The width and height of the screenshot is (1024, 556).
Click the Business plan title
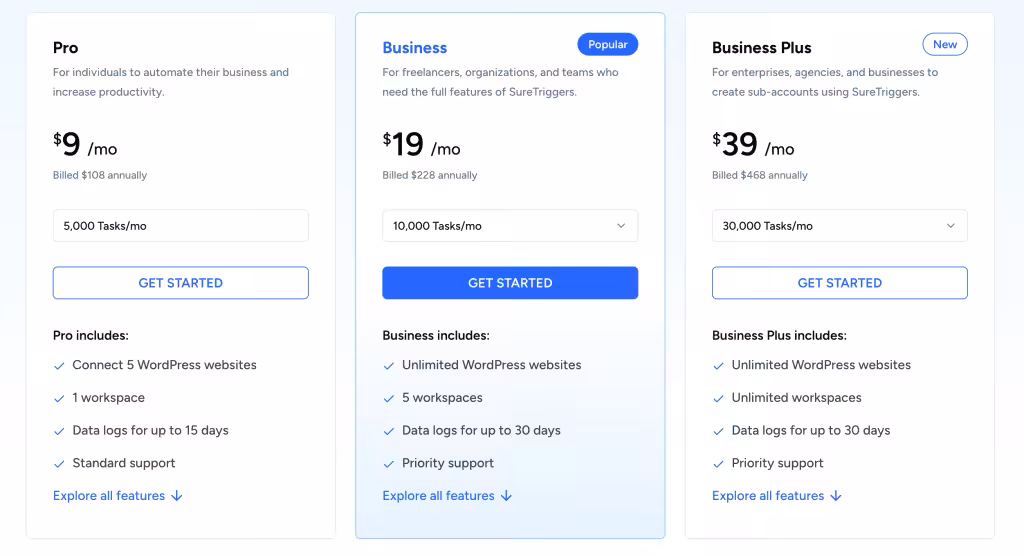pyautogui.click(x=415, y=48)
